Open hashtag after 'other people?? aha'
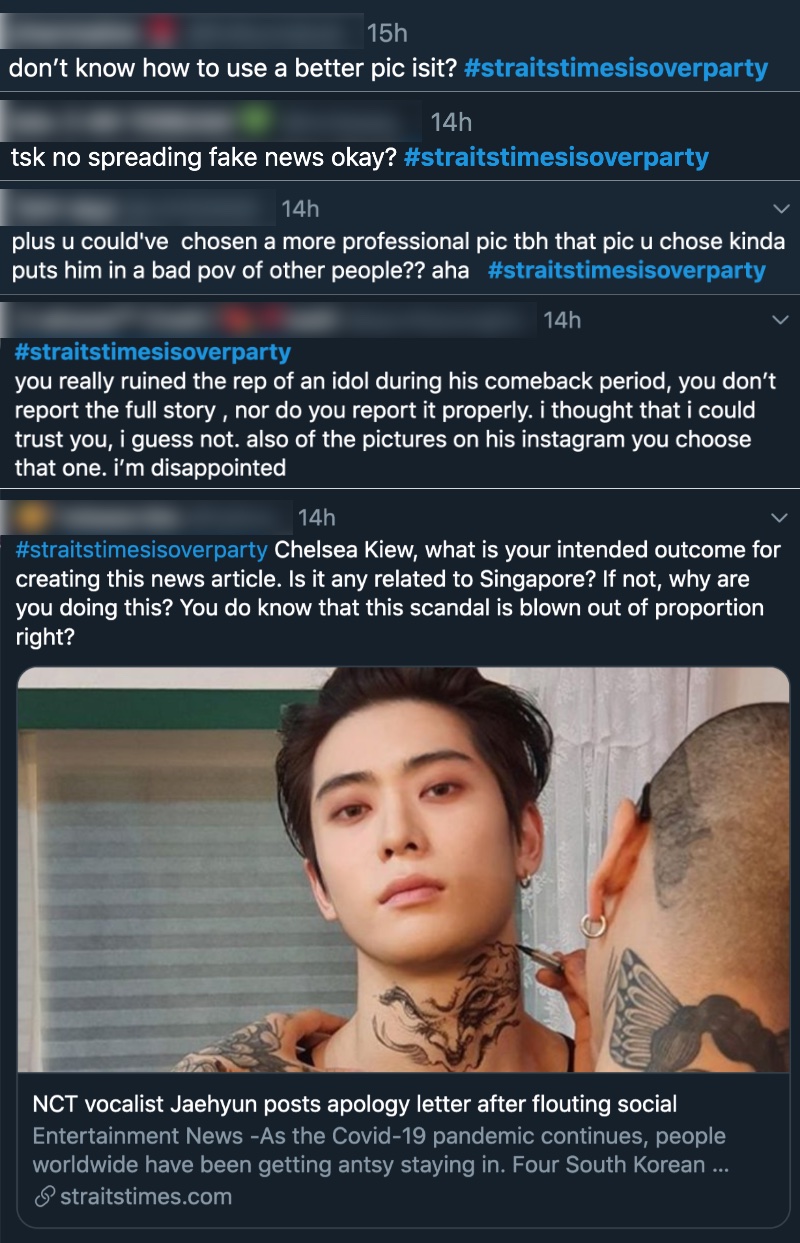The width and height of the screenshot is (800, 1243). (626, 270)
